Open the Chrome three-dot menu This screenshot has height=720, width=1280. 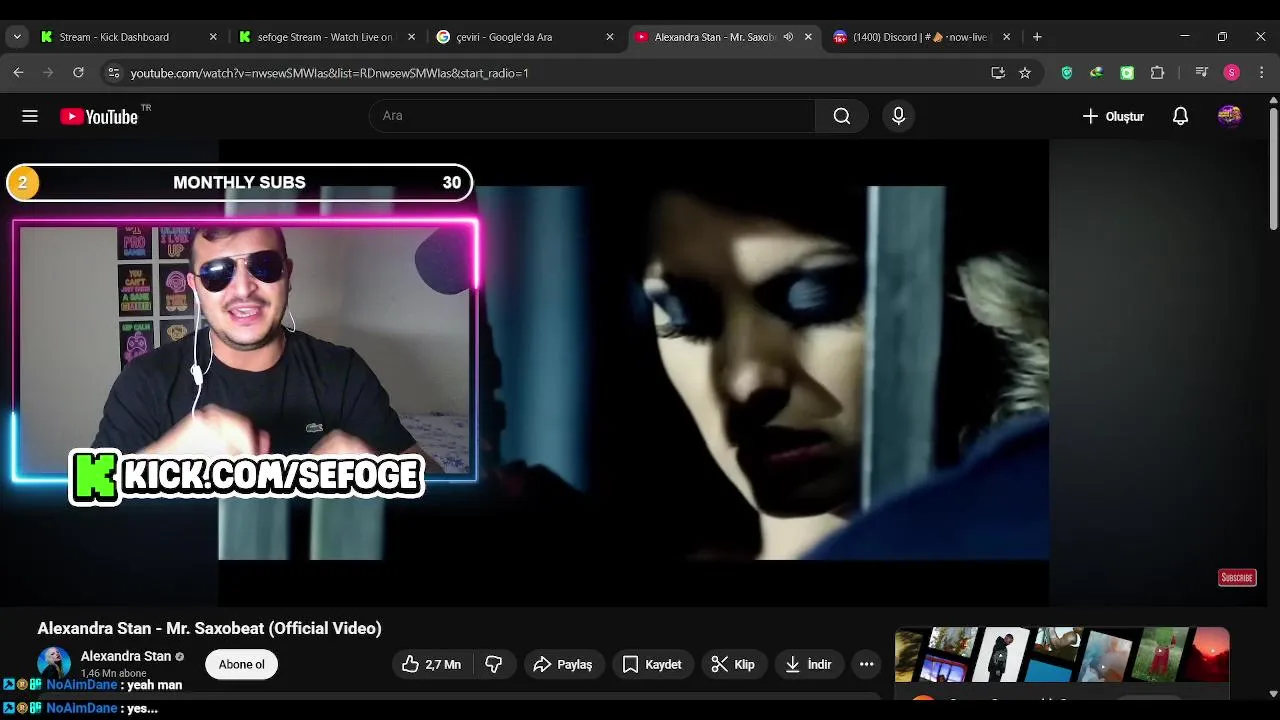pos(1261,73)
